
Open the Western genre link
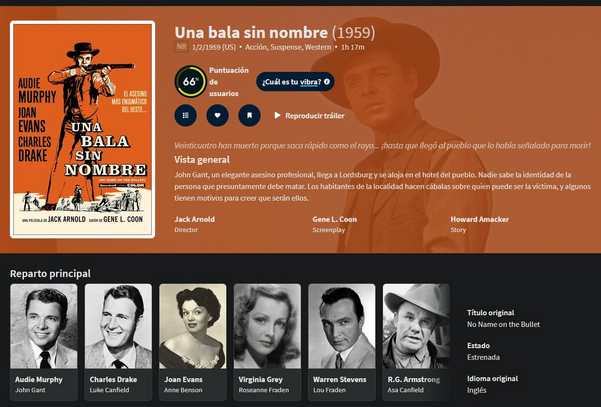tap(318, 47)
